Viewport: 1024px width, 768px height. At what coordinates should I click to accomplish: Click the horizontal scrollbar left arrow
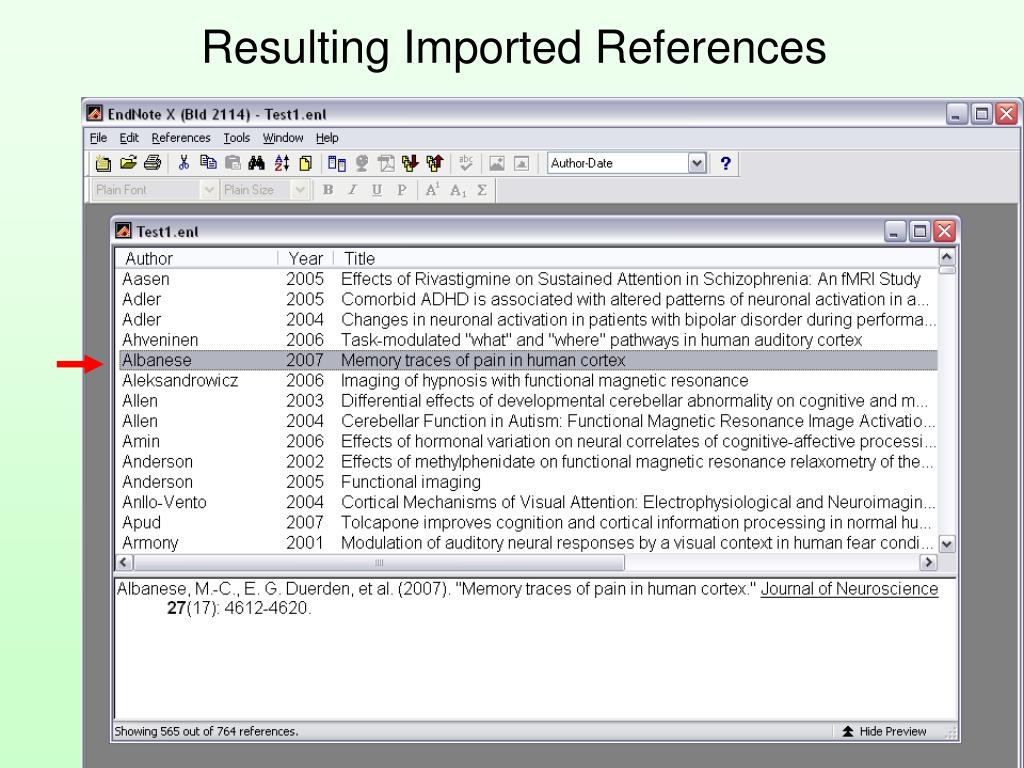point(124,562)
